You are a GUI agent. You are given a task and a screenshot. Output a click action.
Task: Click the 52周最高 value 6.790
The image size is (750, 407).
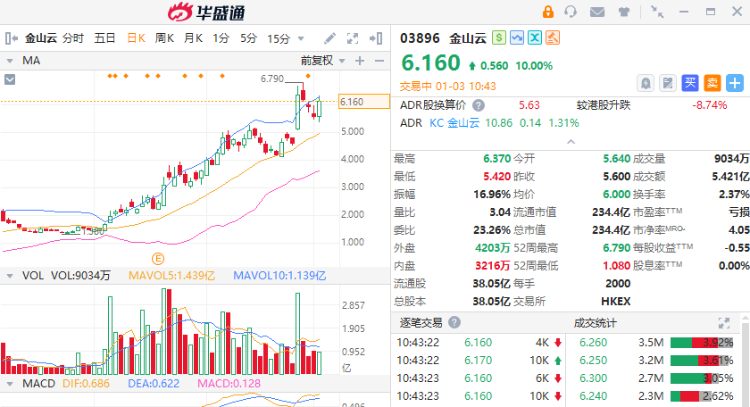[617, 248]
